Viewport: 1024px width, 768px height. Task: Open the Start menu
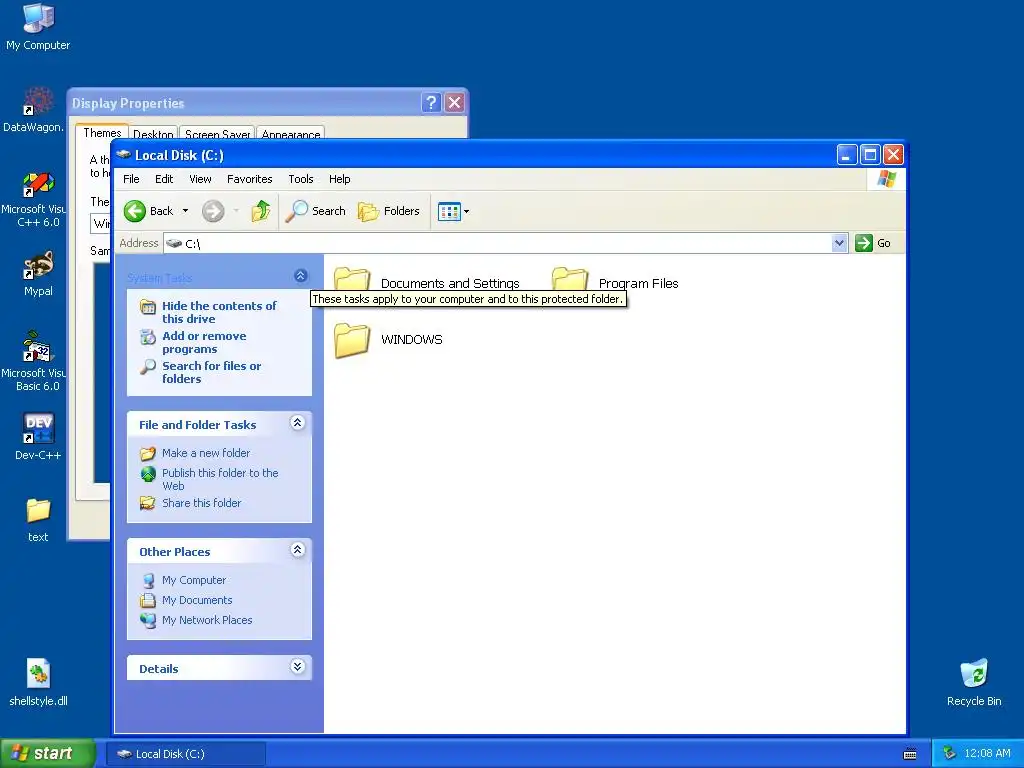[47, 753]
